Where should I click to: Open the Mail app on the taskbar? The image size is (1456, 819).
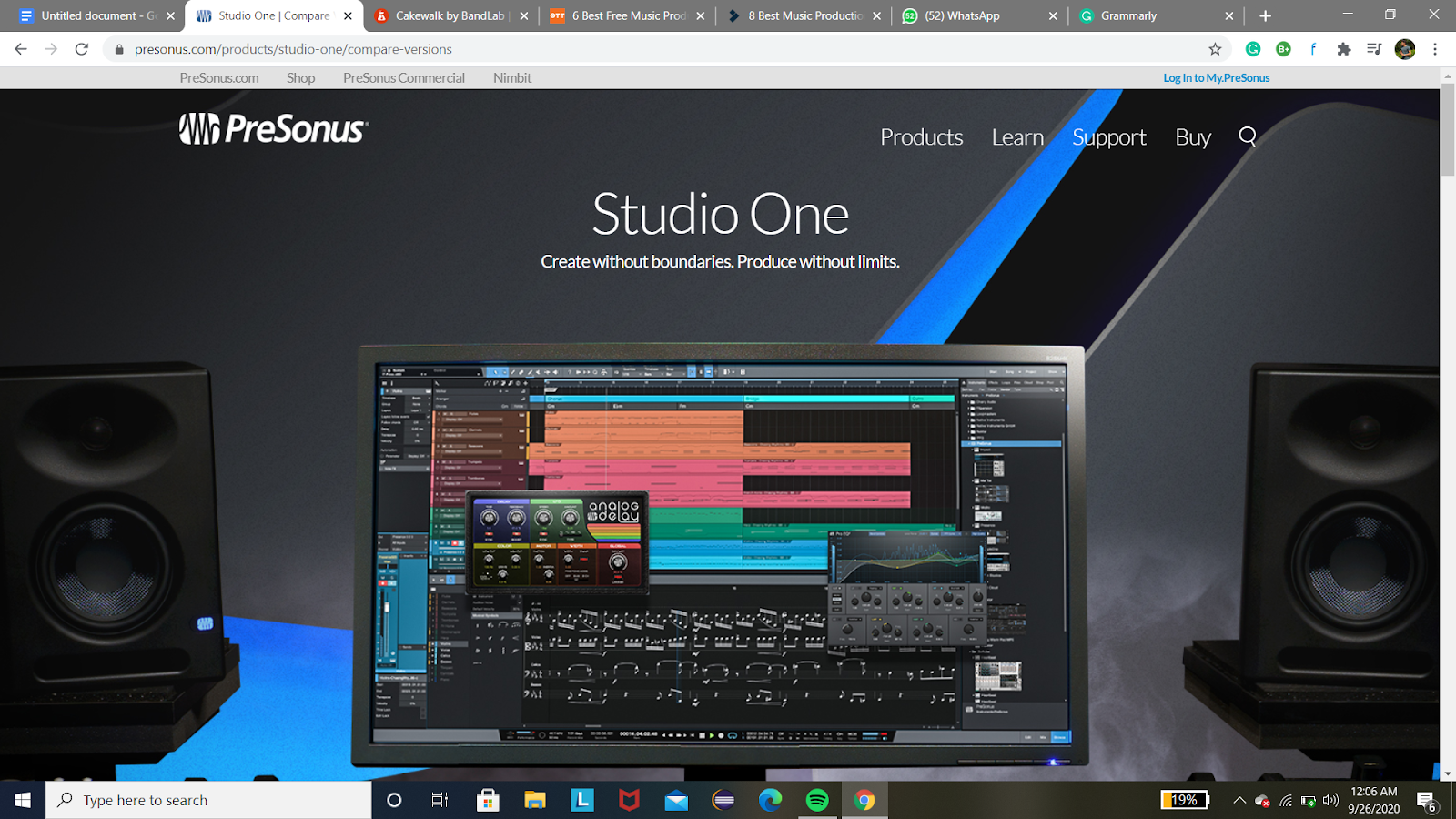pyautogui.click(x=676, y=800)
